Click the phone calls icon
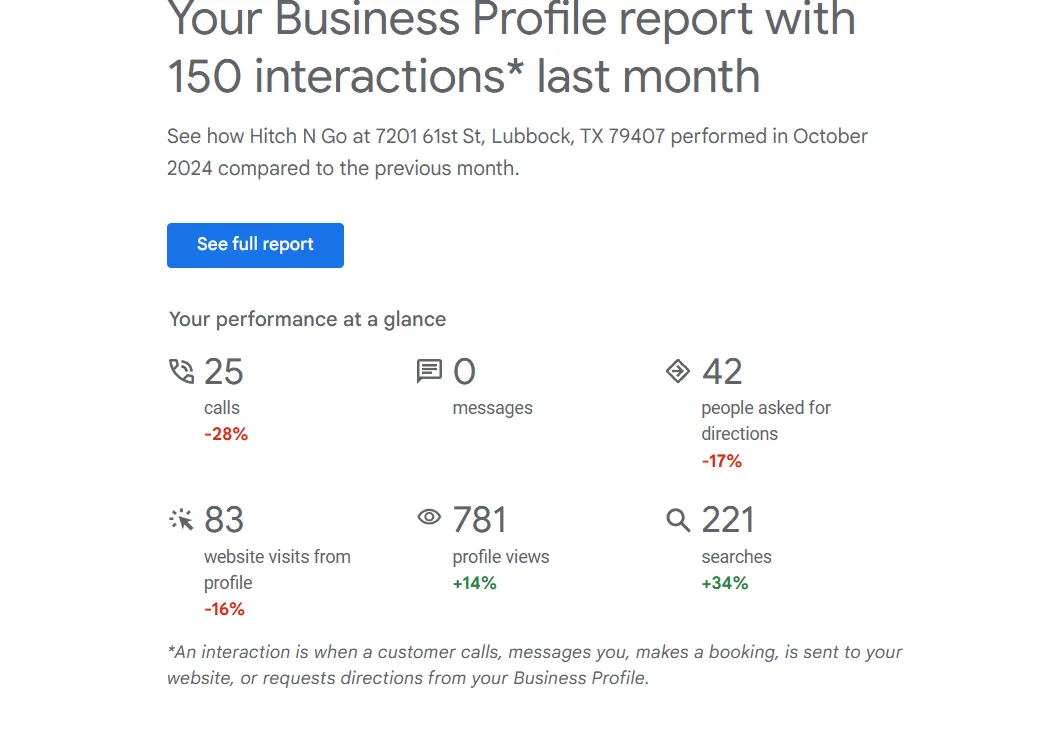 pyautogui.click(x=181, y=371)
